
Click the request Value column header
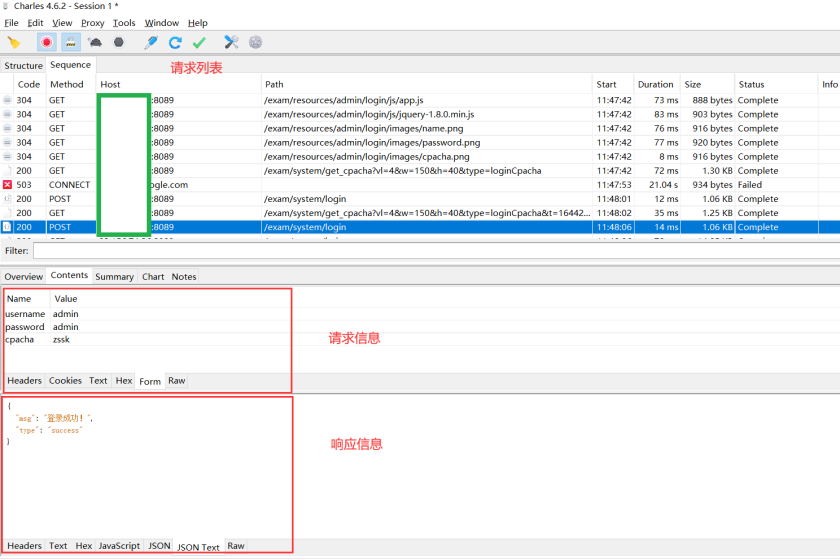tap(66, 298)
